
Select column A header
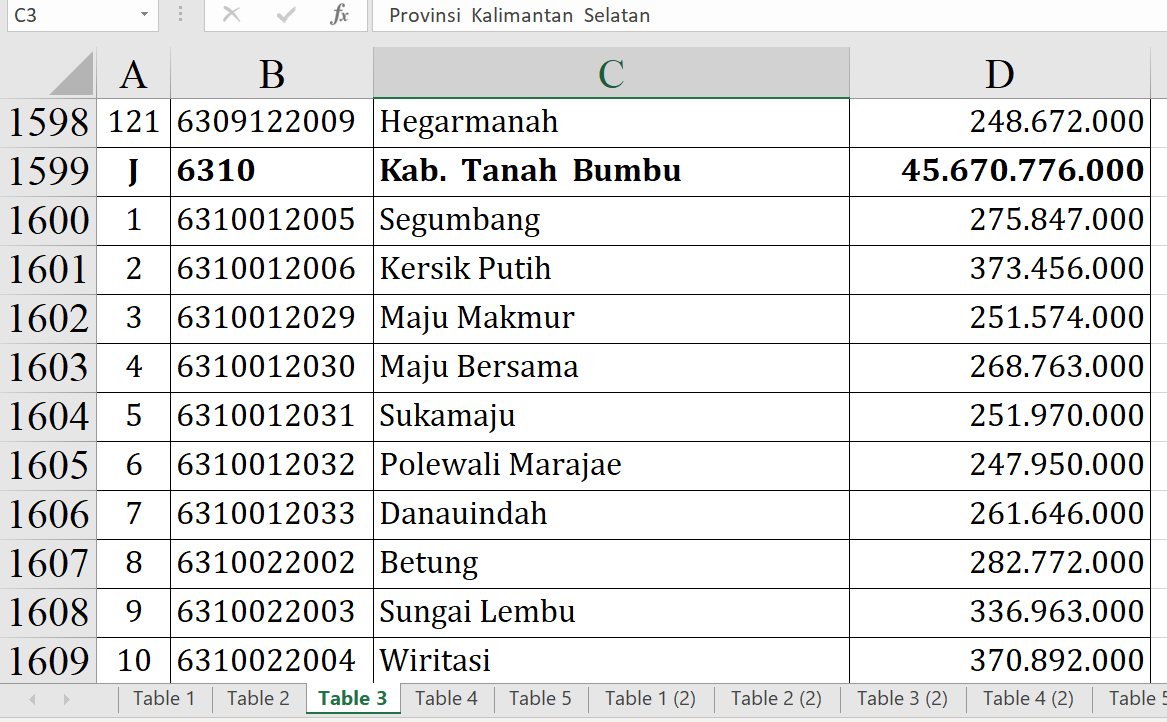tap(133, 74)
